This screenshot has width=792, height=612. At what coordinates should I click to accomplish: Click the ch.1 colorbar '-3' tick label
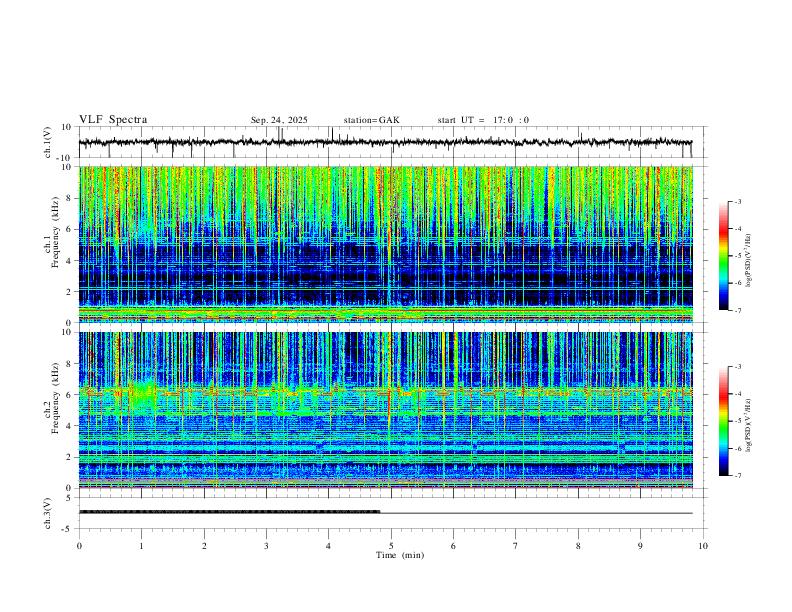[x=737, y=201]
